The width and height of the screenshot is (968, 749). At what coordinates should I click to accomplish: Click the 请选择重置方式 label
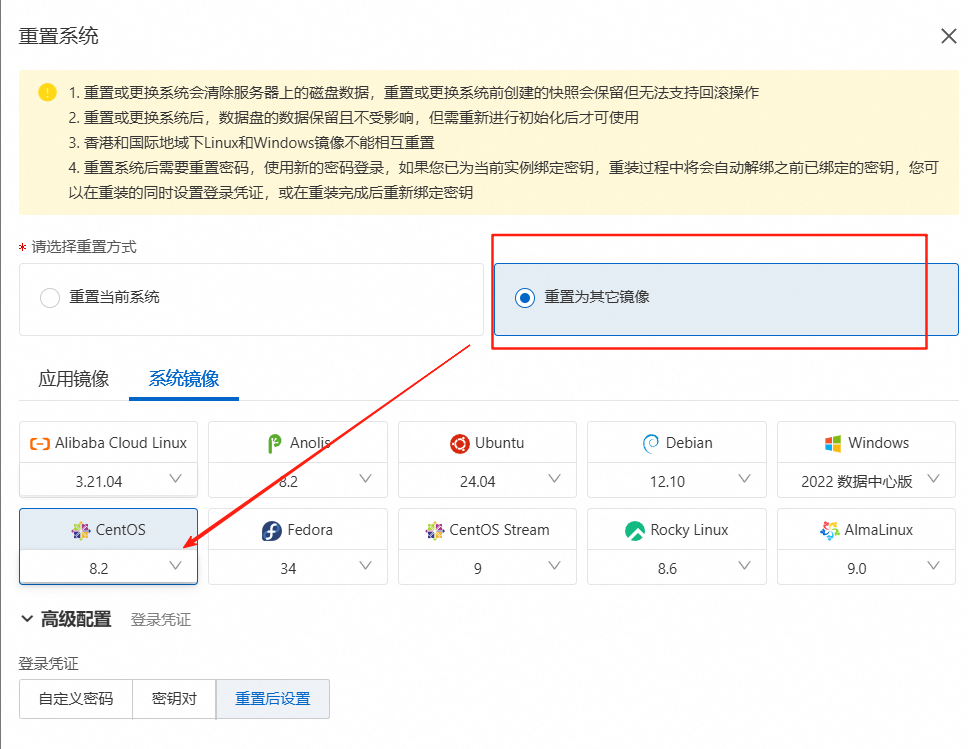tap(84, 247)
